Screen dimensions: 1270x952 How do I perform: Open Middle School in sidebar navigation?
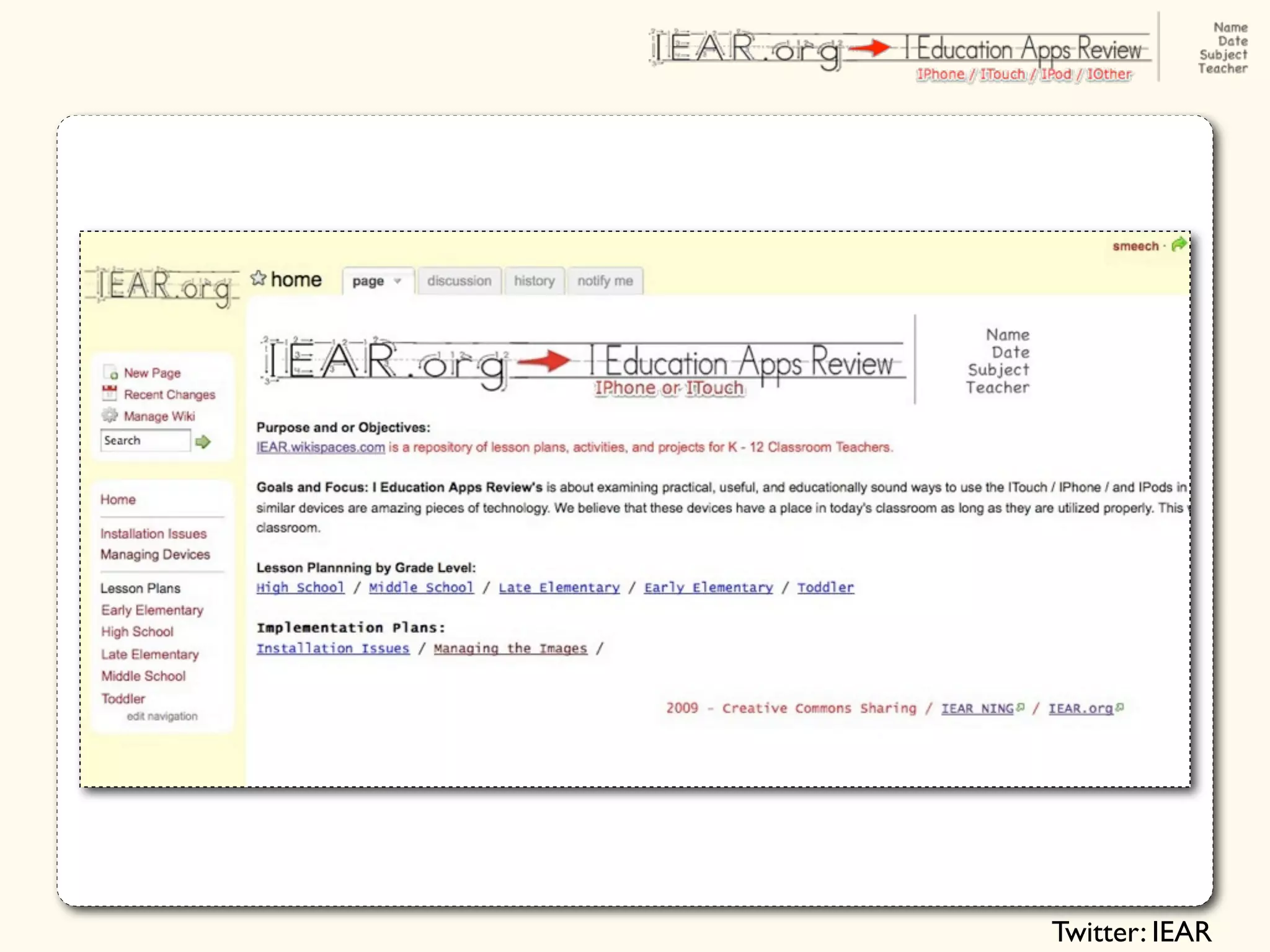tap(143, 676)
